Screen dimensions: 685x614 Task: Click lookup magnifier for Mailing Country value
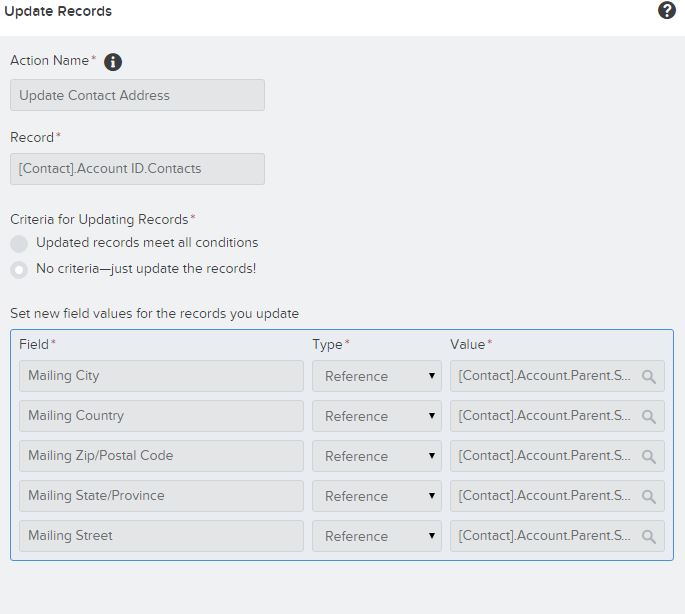[x=649, y=417]
